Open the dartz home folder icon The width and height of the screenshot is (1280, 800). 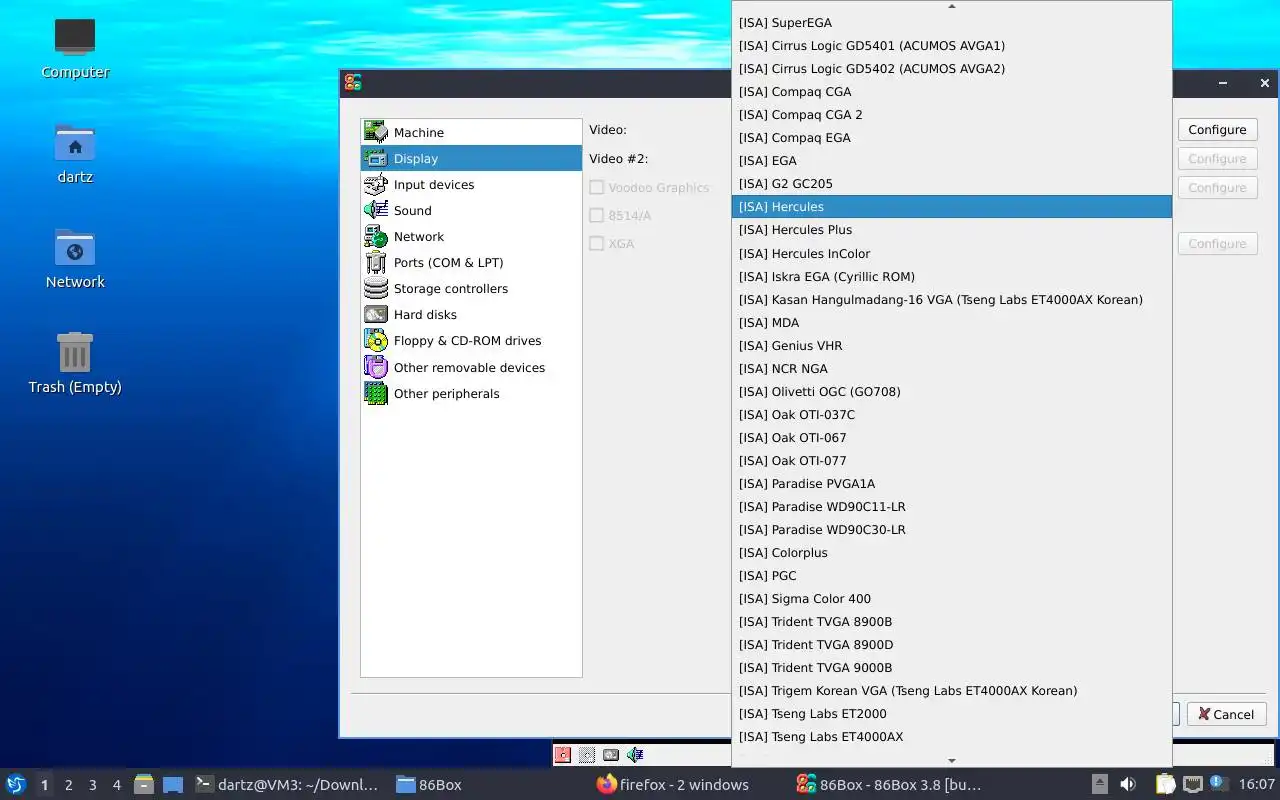[75, 153]
